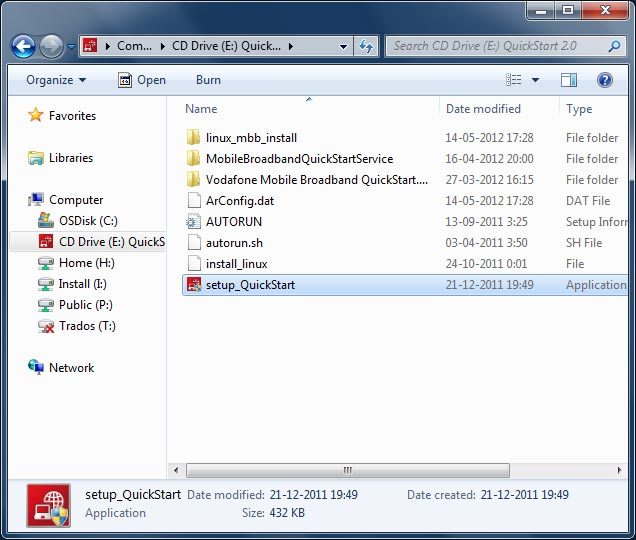Click the ArConfig.dat blank file icon
The height and width of the screenshot is (540, 636).
point(194,200)
